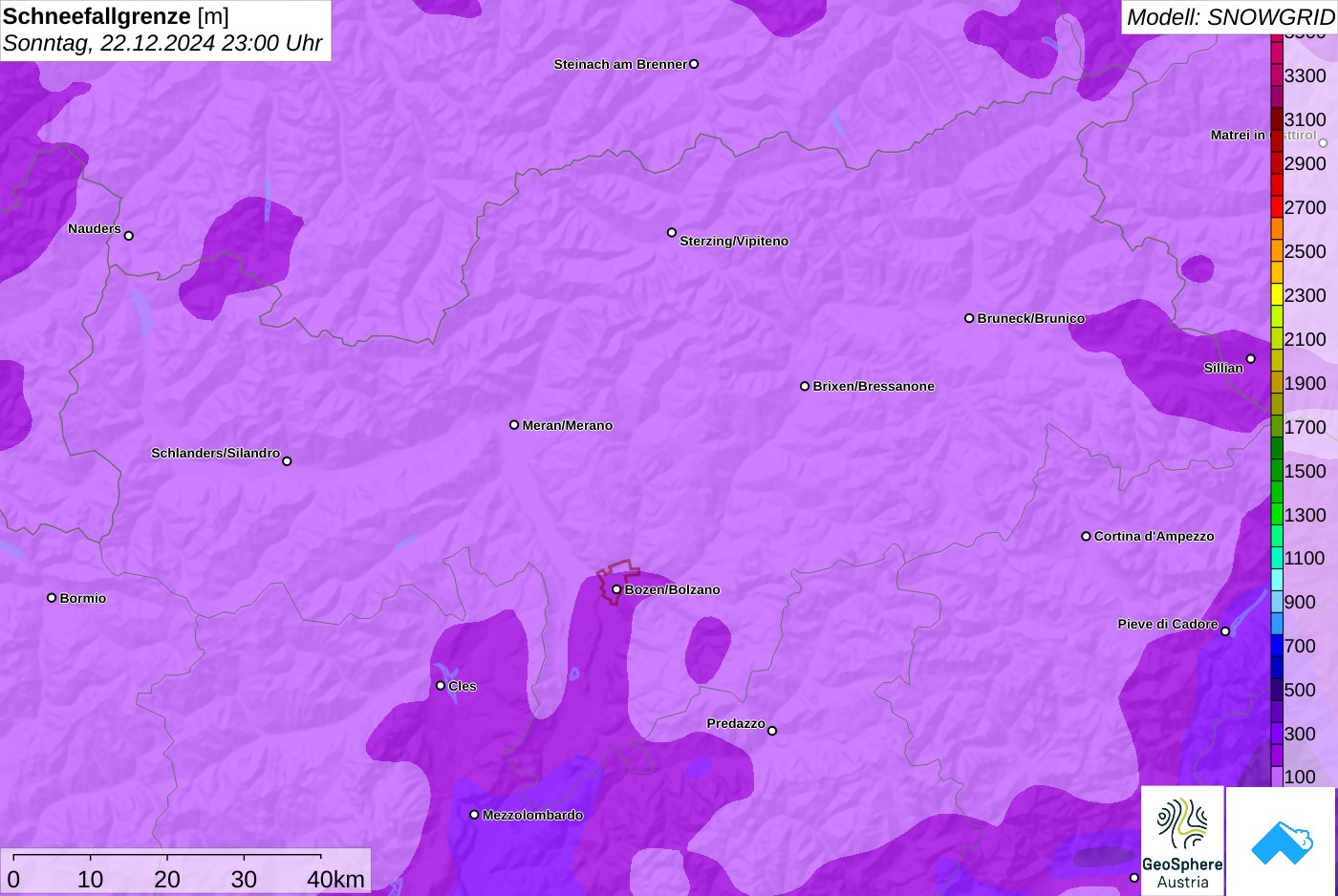Click the cyan 1100 legend color

[1277, 558]
